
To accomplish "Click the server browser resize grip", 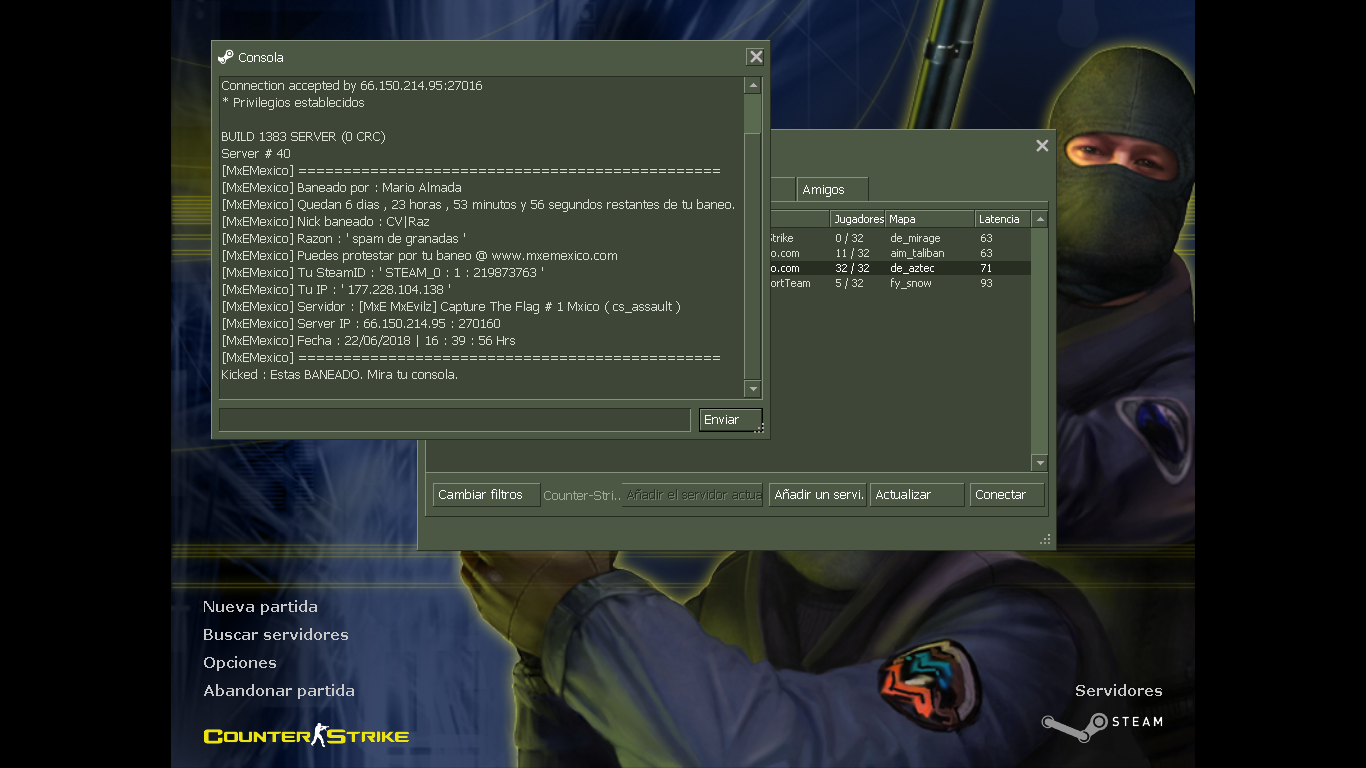I will click(x=1045, y=539).
